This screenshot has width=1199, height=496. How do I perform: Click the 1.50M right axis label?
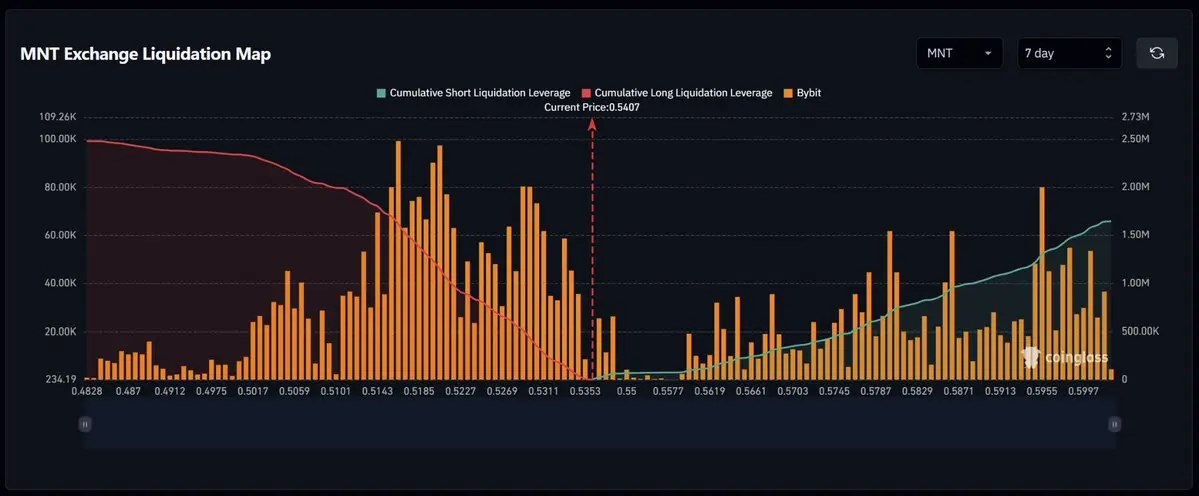click(1135, 235)
